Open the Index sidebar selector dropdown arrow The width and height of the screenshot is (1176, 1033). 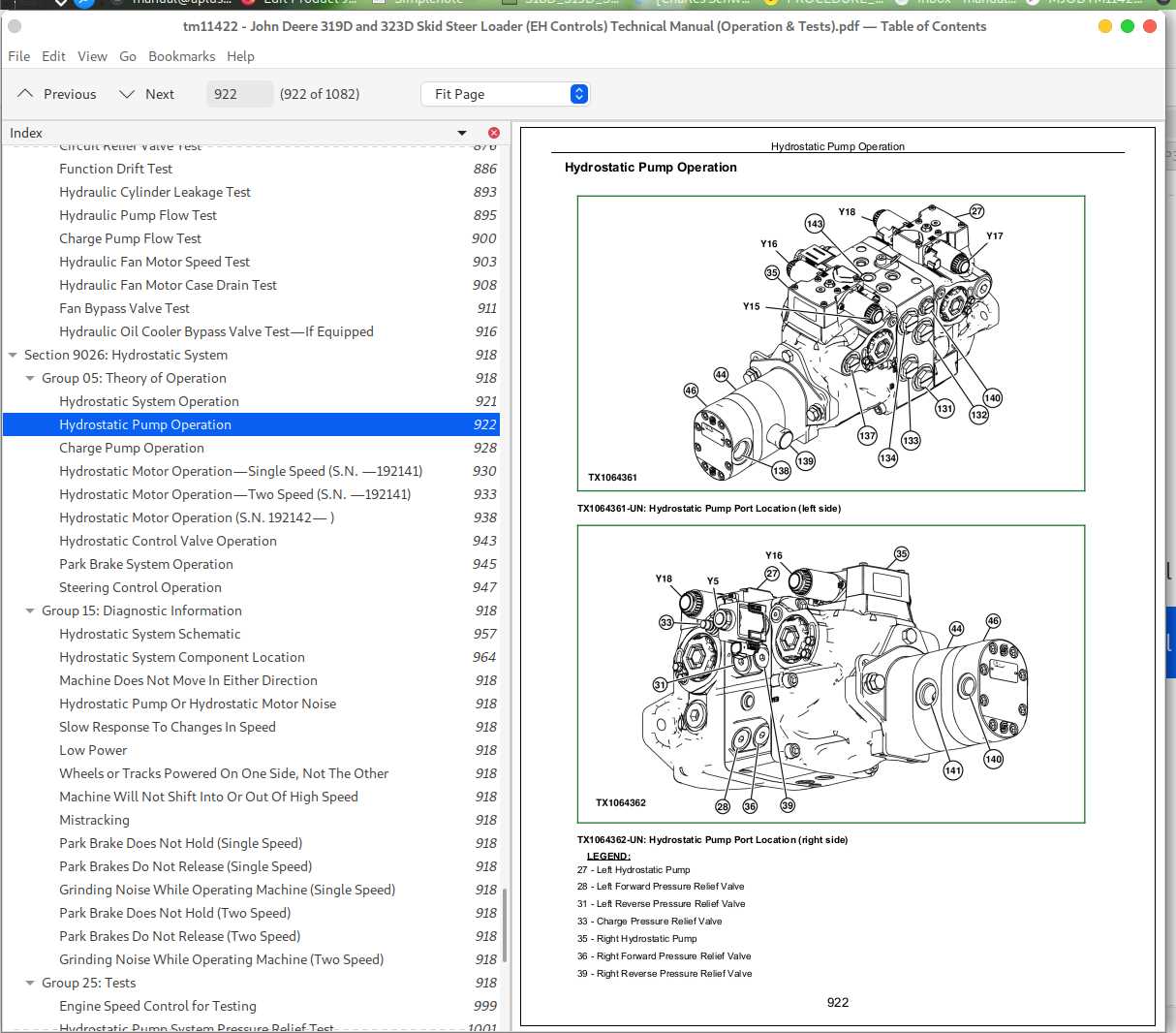click(x=462, y=133)
